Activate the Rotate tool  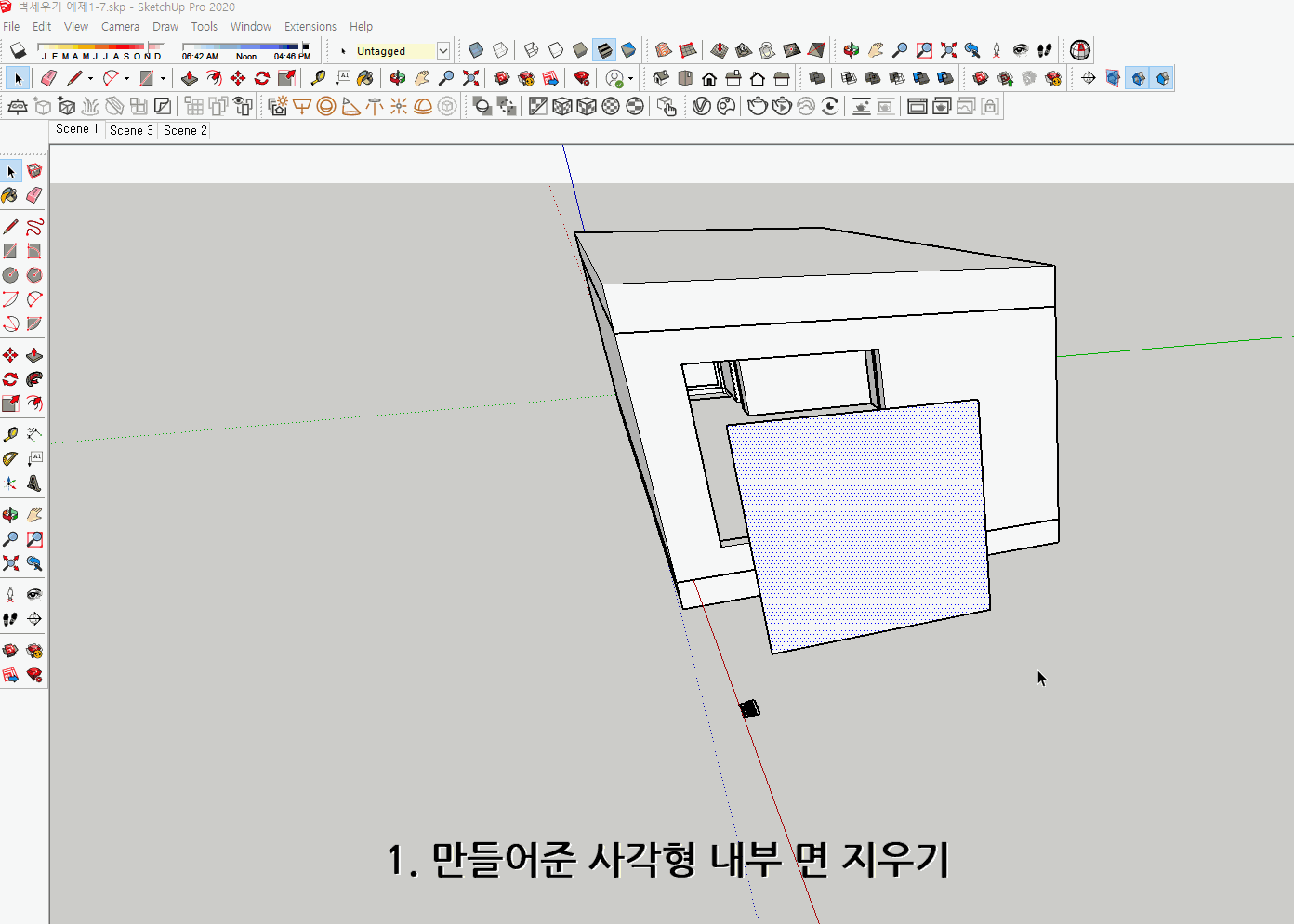tap(9, 378)
